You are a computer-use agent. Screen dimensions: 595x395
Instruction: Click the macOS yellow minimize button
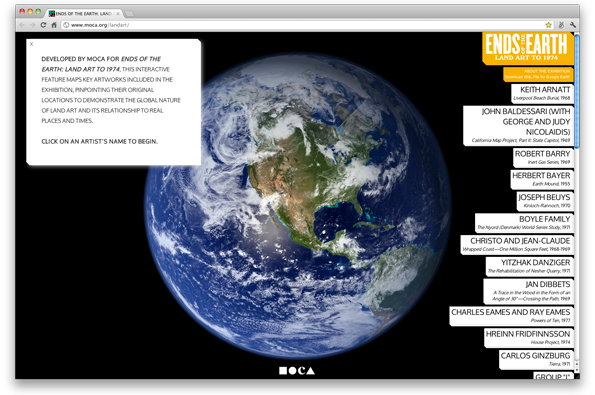coord(30,12)
